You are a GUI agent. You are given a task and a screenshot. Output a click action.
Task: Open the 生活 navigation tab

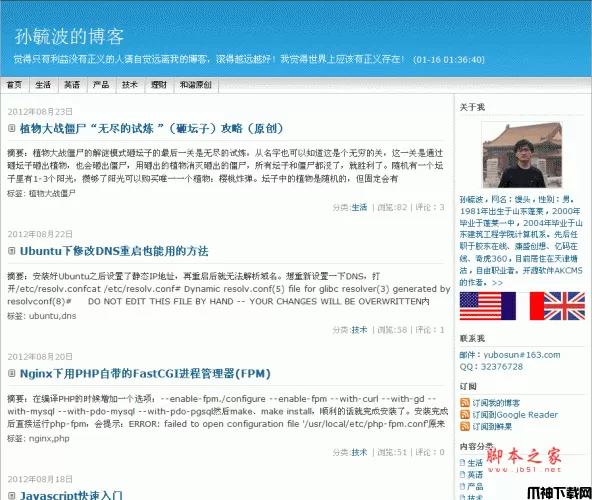43,85
